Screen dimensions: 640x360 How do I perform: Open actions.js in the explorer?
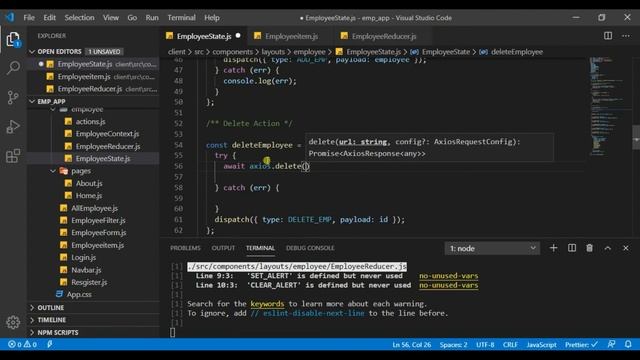[x=90, y=121]
